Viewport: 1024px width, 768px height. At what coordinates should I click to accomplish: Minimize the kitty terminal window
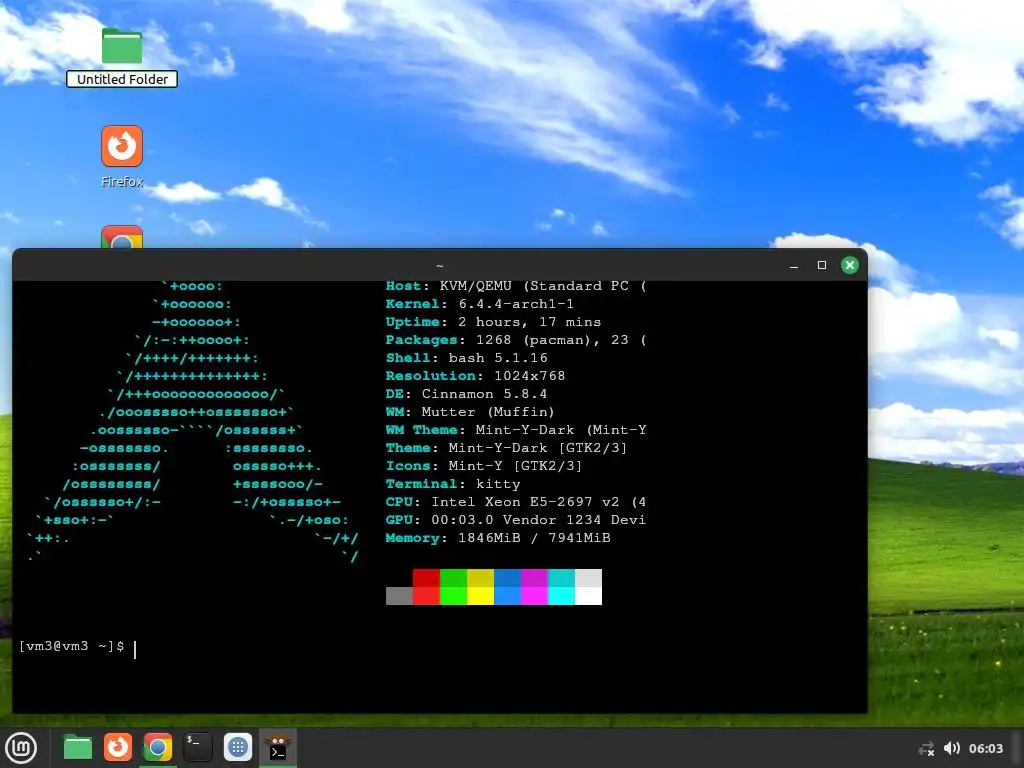point(793,265)
